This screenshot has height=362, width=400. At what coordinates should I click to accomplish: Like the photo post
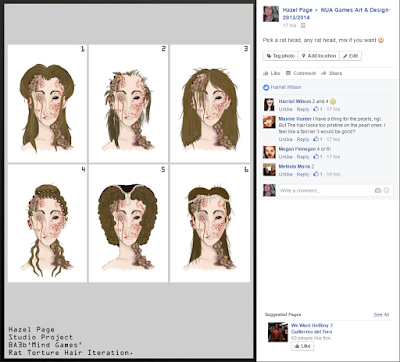click(272, 73)
